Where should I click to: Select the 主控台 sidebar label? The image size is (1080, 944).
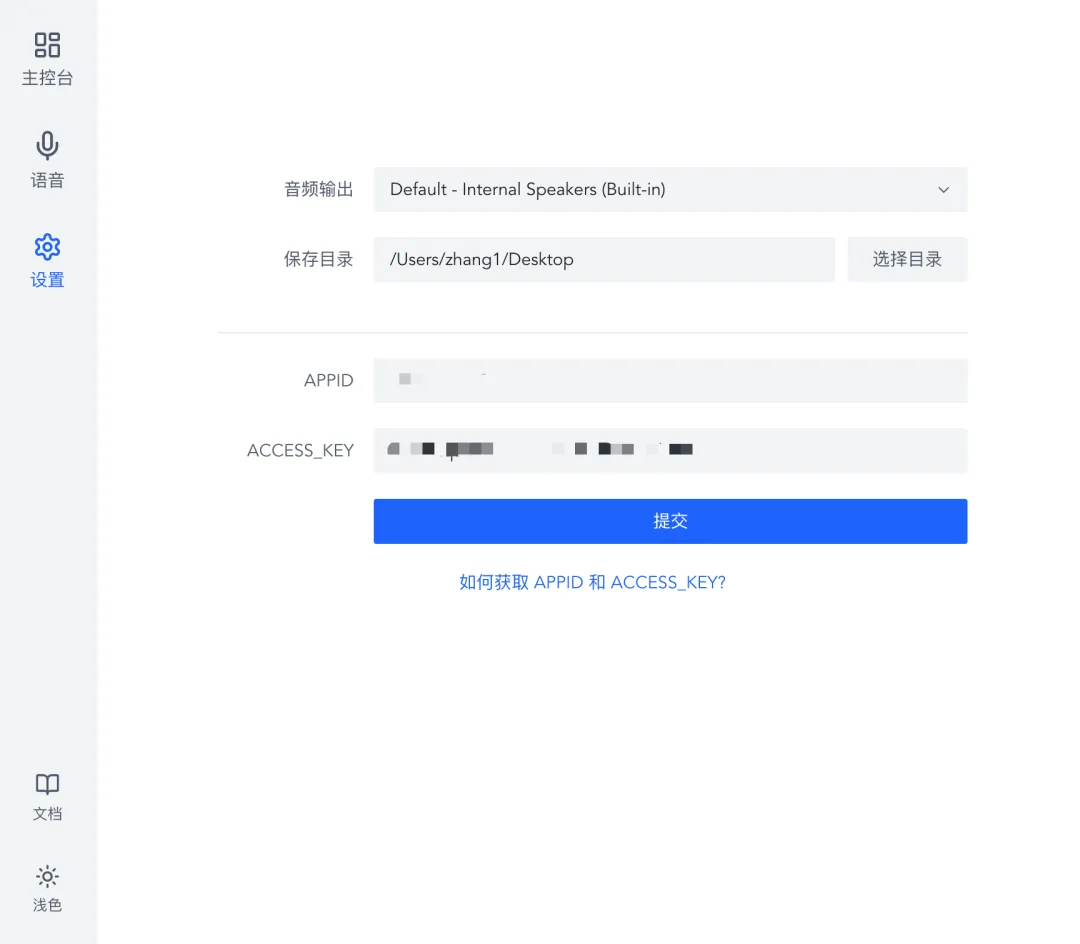point(47,78)
